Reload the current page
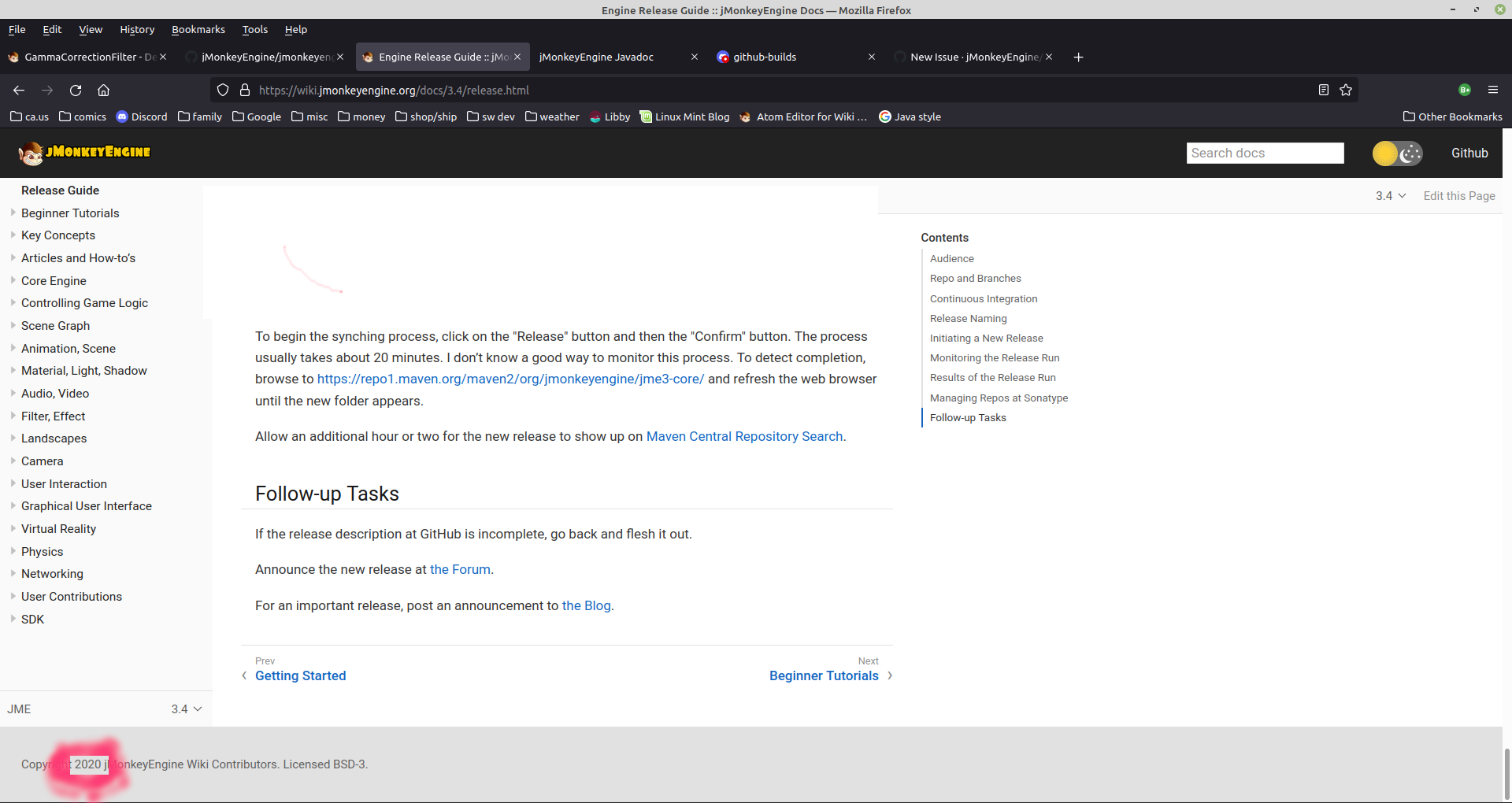Viewport: 1512px width, 803px height. (x=76, y=90)
